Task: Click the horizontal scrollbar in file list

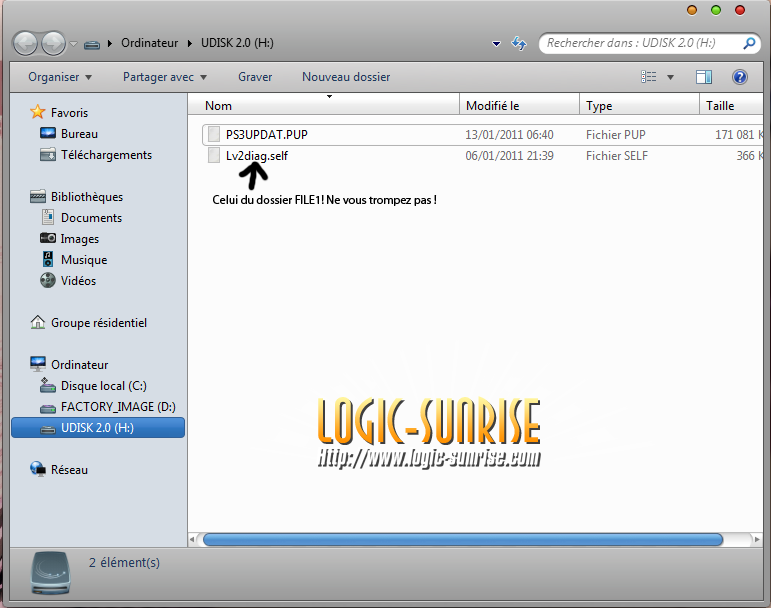Action: pos(462,539)
